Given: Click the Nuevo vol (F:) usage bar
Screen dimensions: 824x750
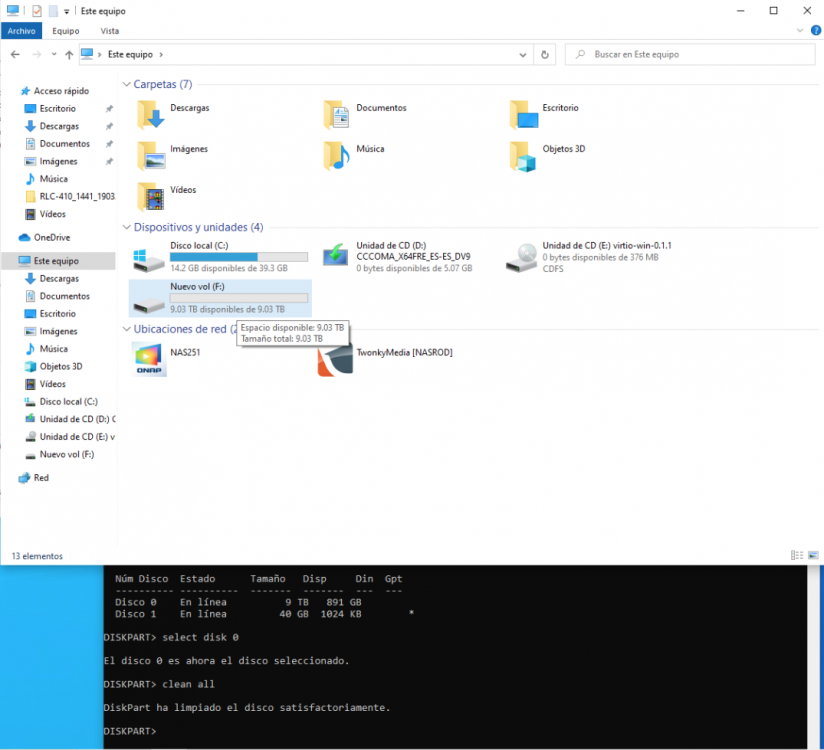Looking at the screenshot, I should click(x=239, y=298).
